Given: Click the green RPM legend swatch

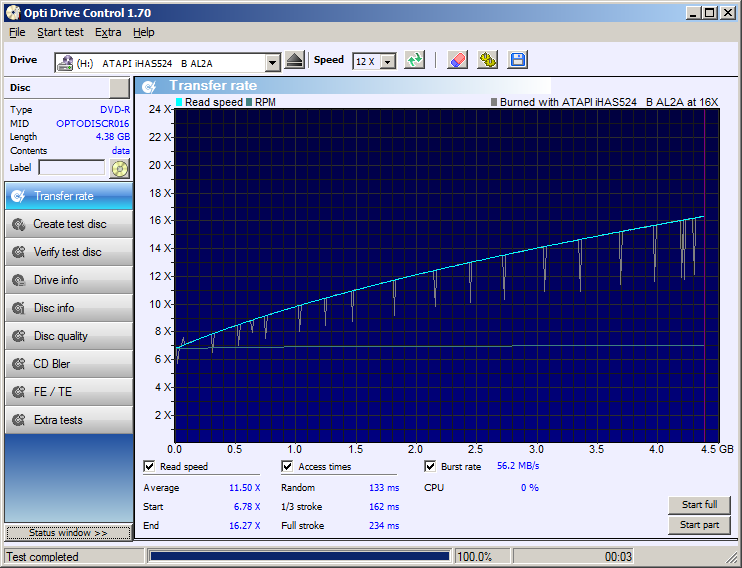Looking at the screenshot, I should coord(249,102).
